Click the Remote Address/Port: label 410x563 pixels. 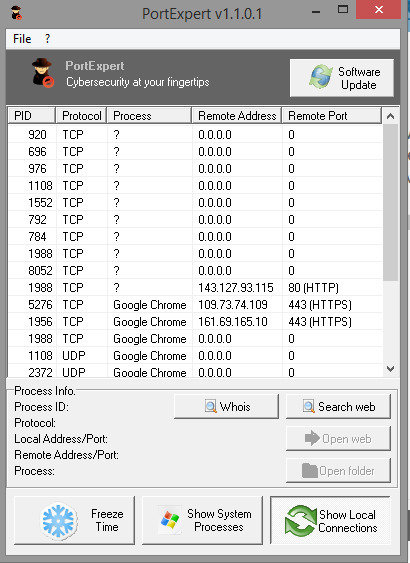pos(66,455)
